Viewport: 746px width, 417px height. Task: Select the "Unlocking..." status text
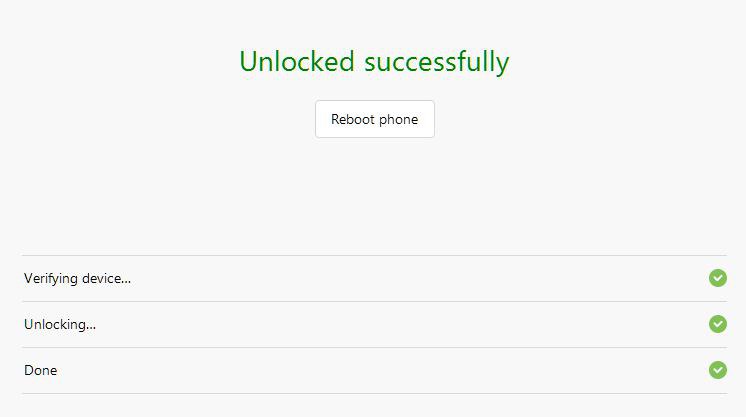(60, 324)
